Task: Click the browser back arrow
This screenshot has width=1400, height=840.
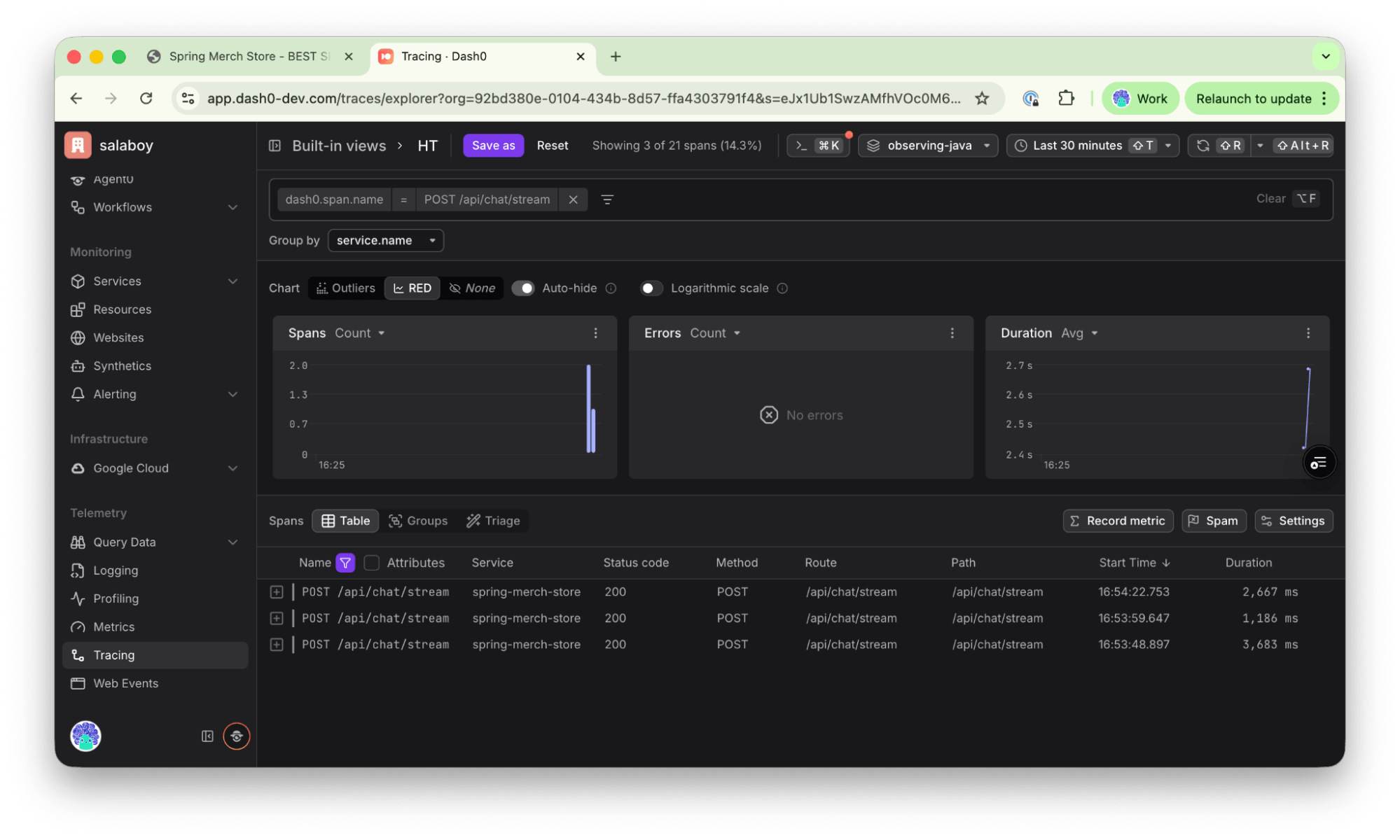Action: pos(76,99)
